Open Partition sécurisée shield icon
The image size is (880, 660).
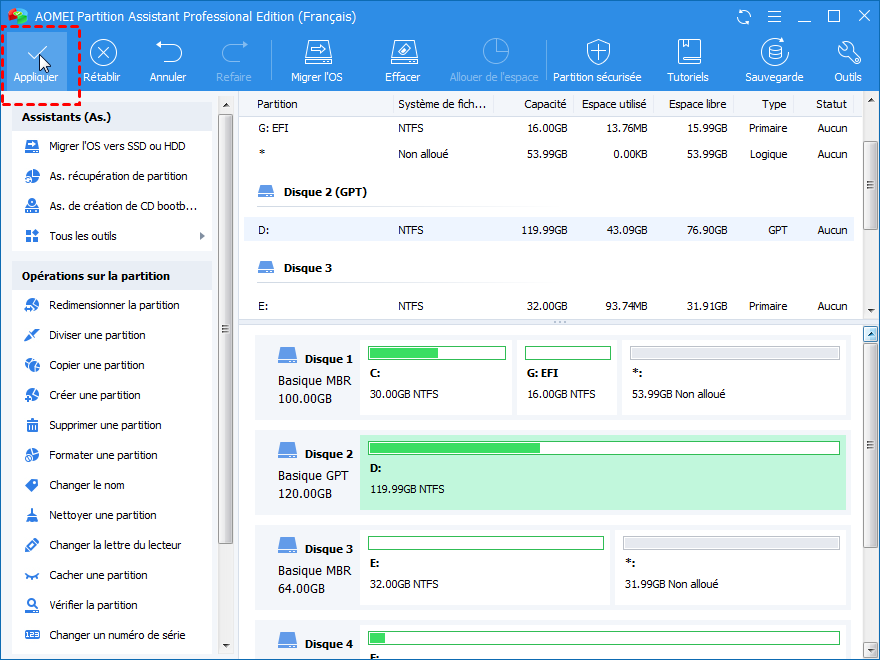[597, 53]
